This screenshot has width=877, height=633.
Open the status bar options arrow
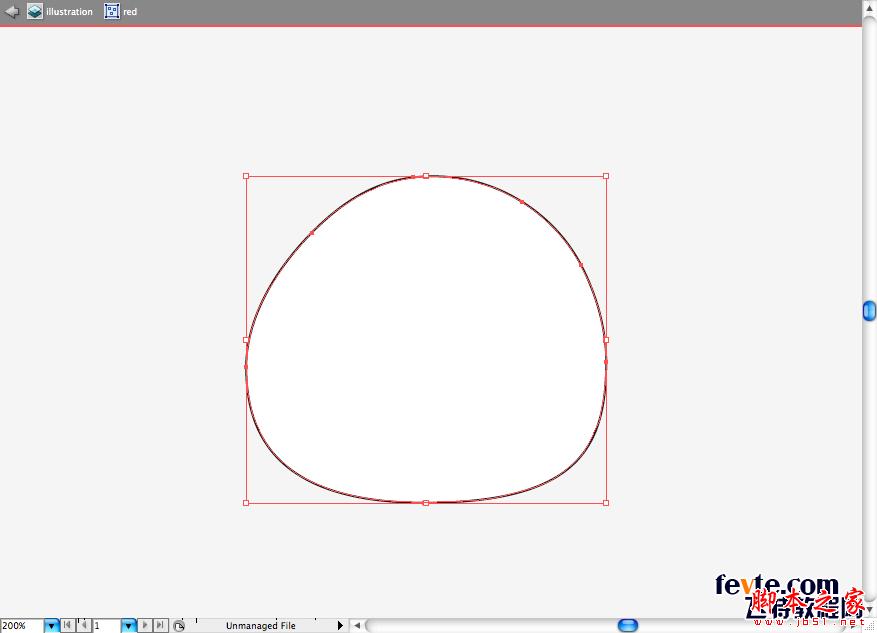click(x=340, y=626)
